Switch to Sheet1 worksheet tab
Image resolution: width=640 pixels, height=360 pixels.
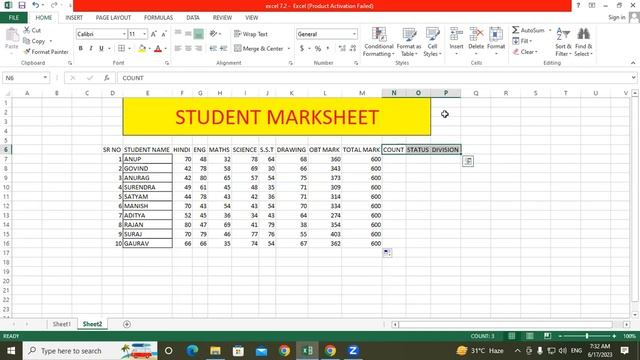click(62, 324)
